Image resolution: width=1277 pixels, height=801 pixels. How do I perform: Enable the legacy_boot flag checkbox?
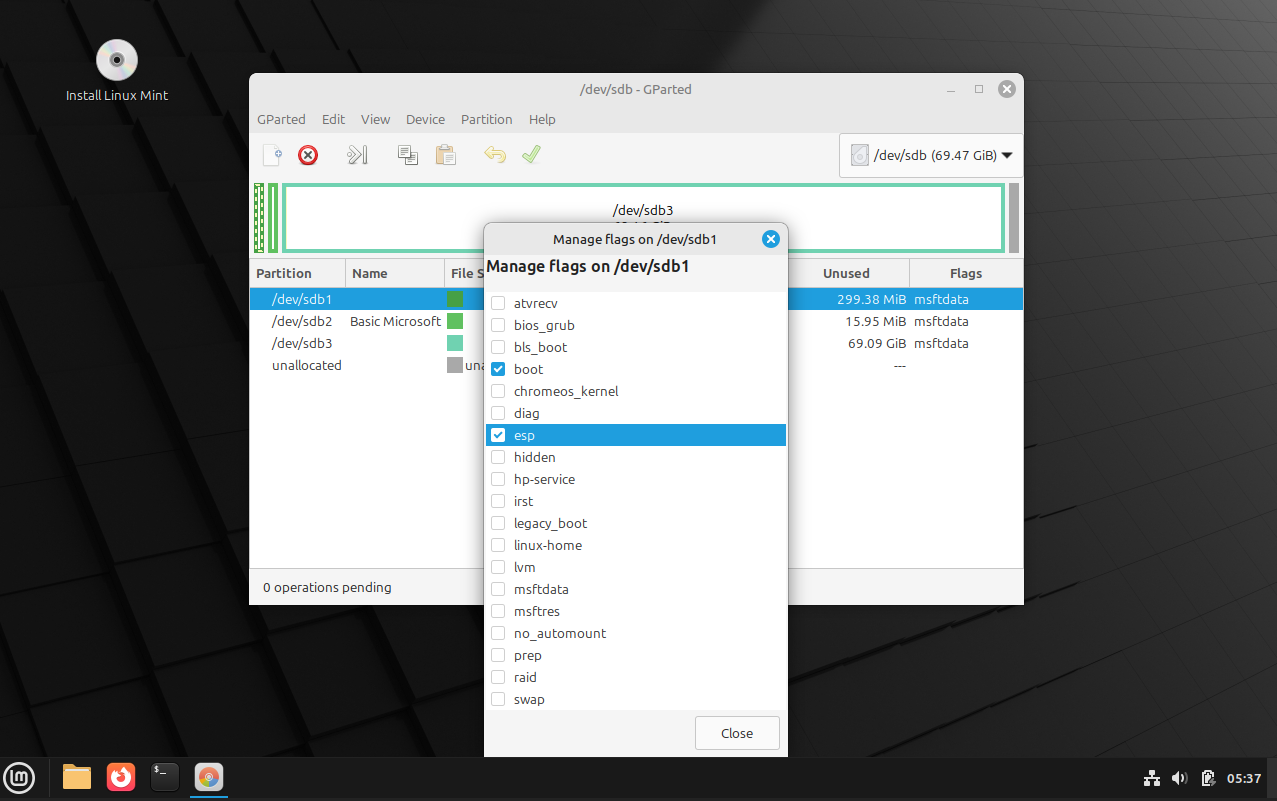click(498, 523)
